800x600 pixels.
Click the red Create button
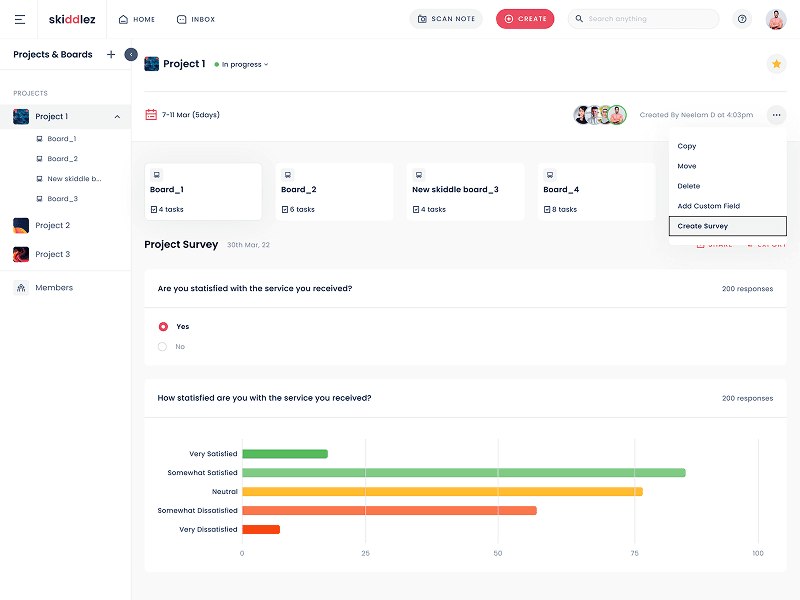pyautogui.click(x=525, y=19)
